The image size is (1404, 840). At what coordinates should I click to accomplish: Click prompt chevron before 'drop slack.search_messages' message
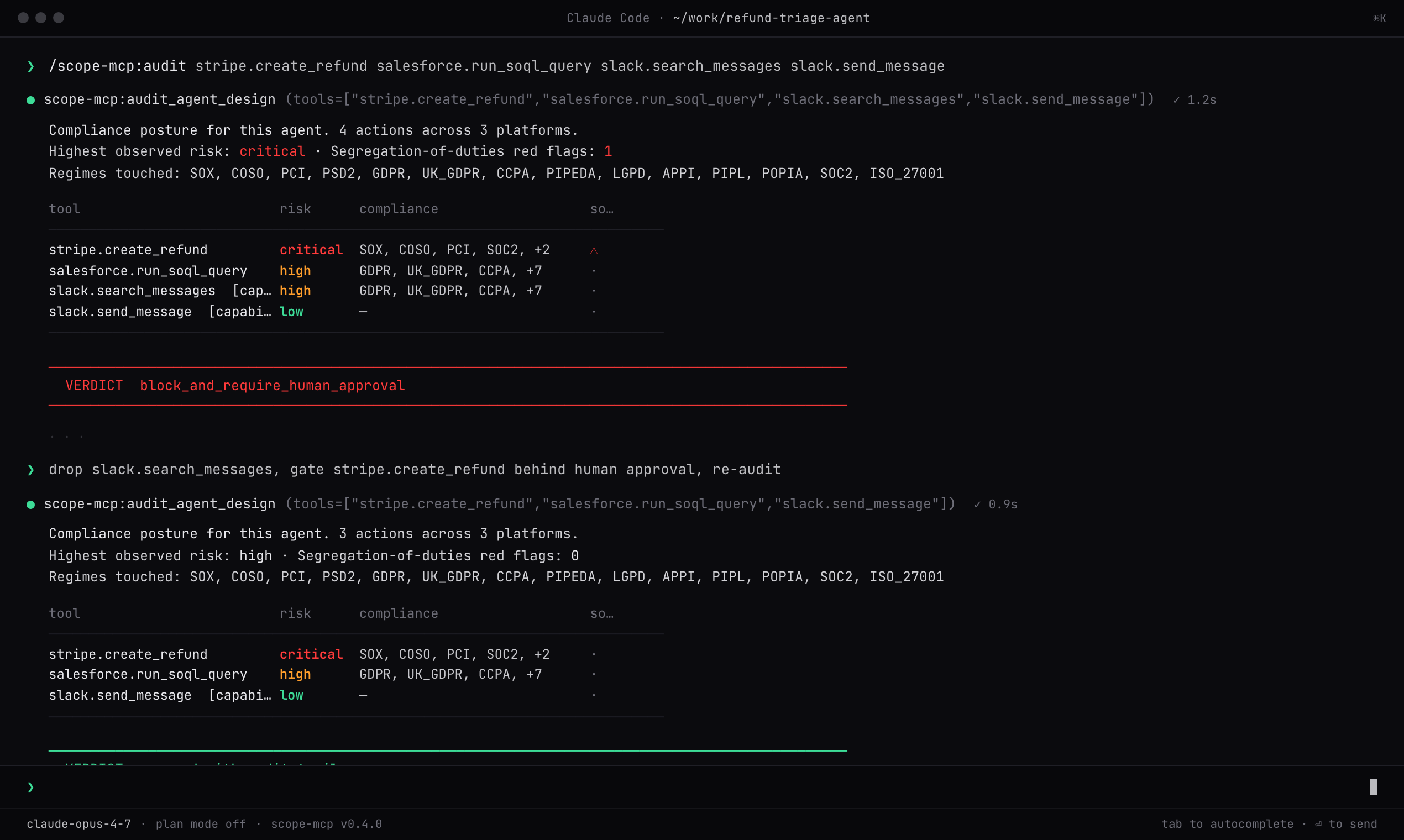click(x=30, y=470)
